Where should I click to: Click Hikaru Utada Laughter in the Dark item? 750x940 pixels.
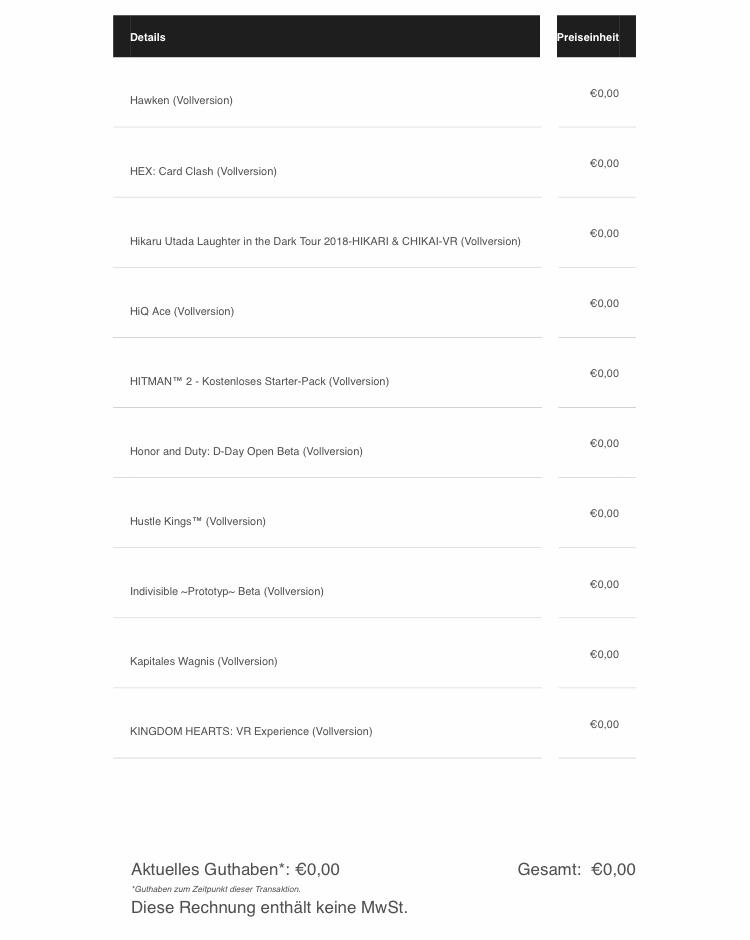(x=325, y=241)
